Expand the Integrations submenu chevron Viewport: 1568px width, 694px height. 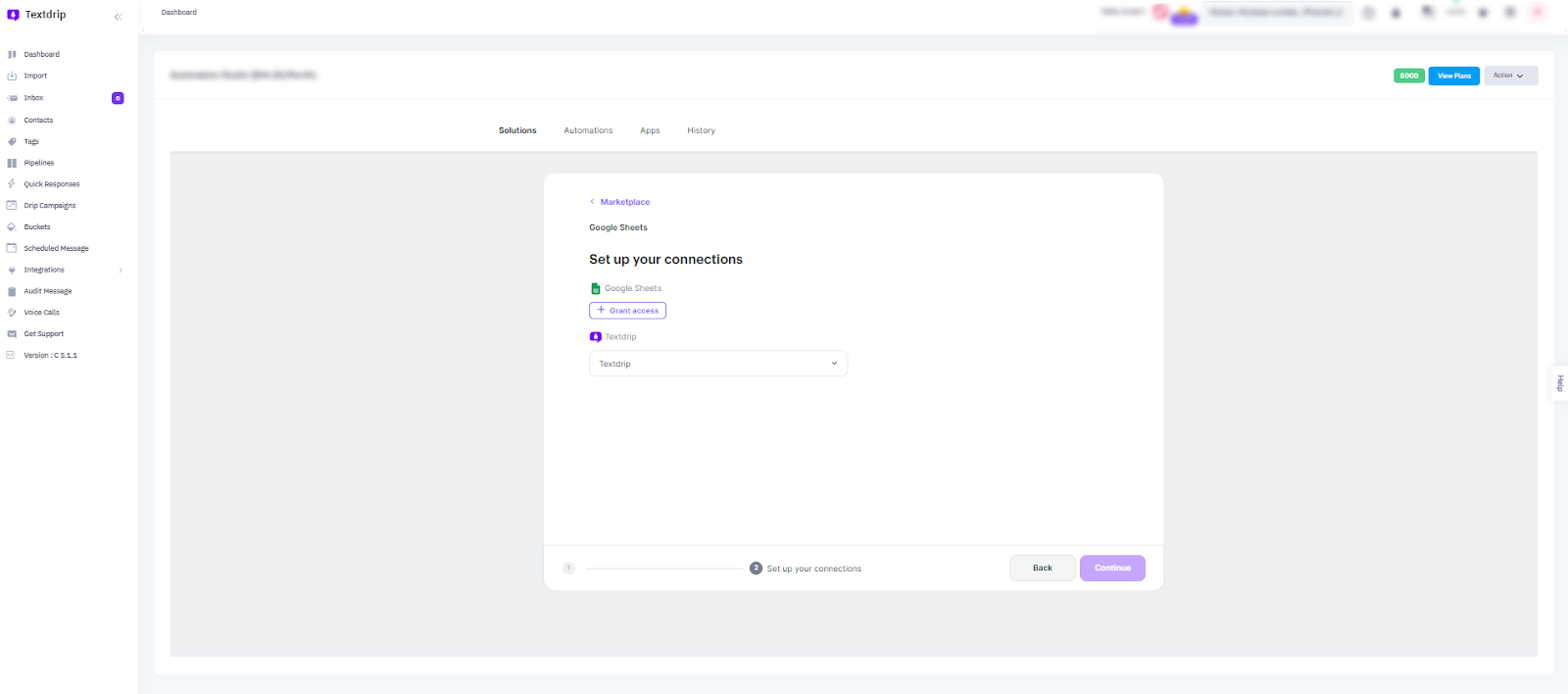click(x=121, y=271)
